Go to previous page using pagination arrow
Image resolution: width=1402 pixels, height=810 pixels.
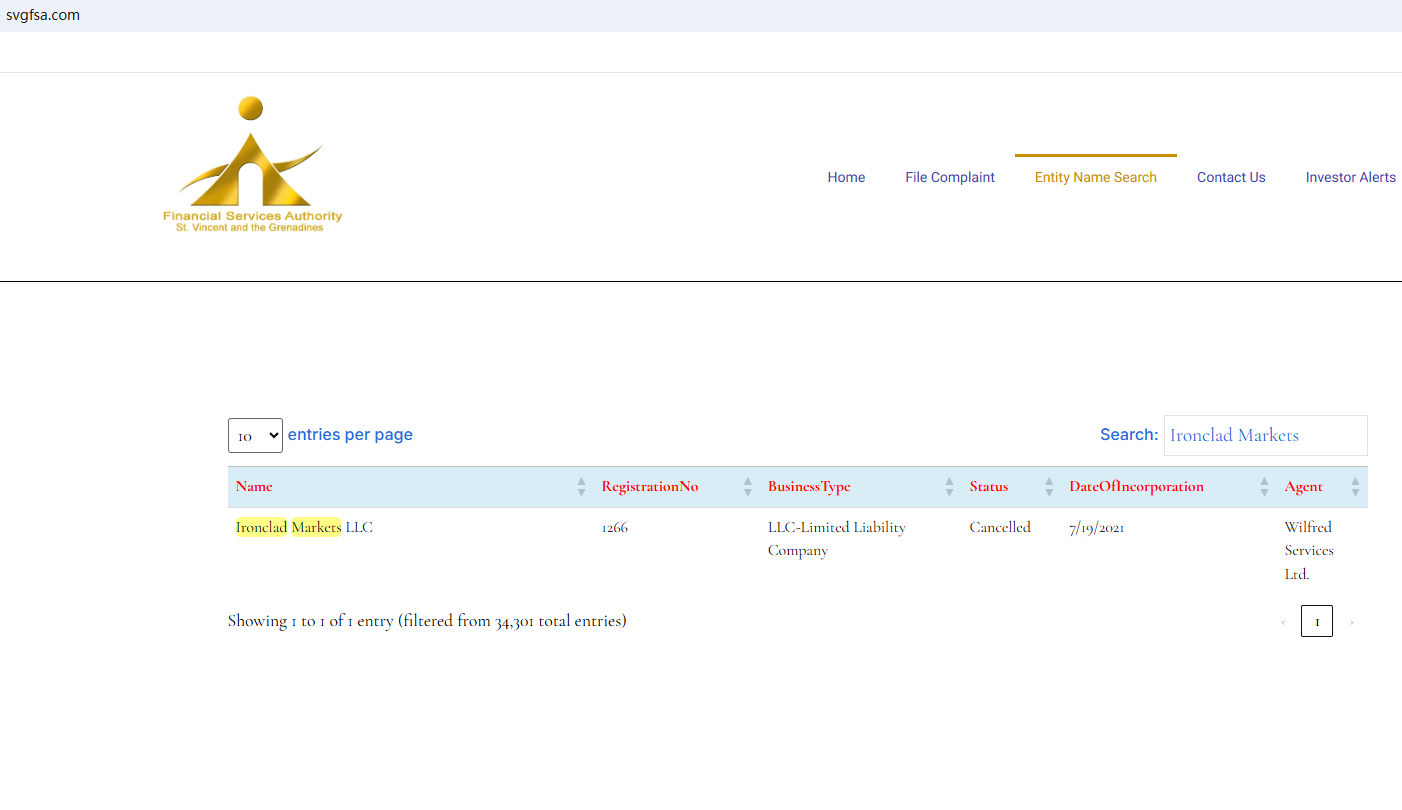click(x=1283, y=622)
